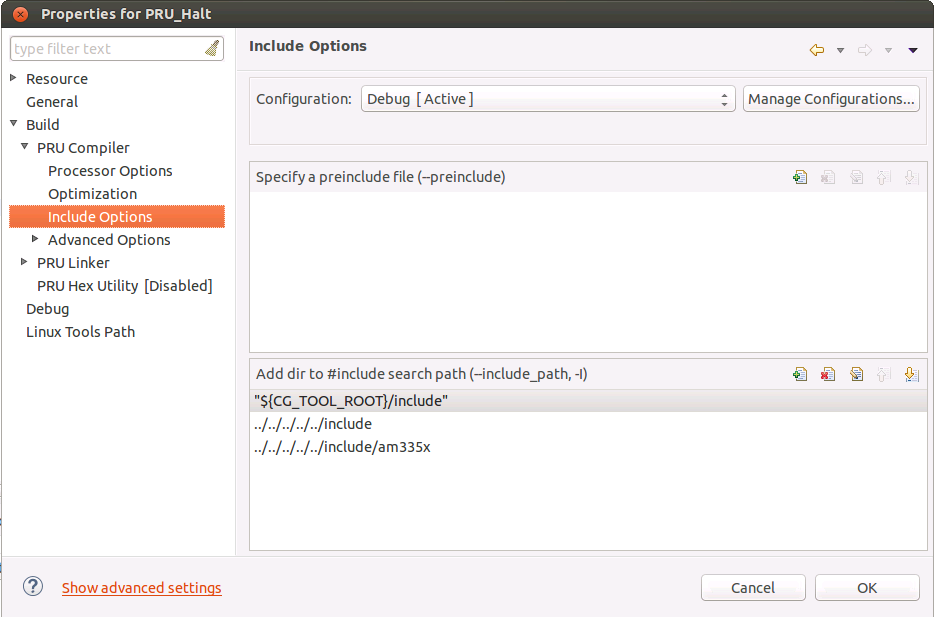This screenshot has height=617, width=934.
Task: Select Processor Options in the sidebar
Action: tap(110, 170)
